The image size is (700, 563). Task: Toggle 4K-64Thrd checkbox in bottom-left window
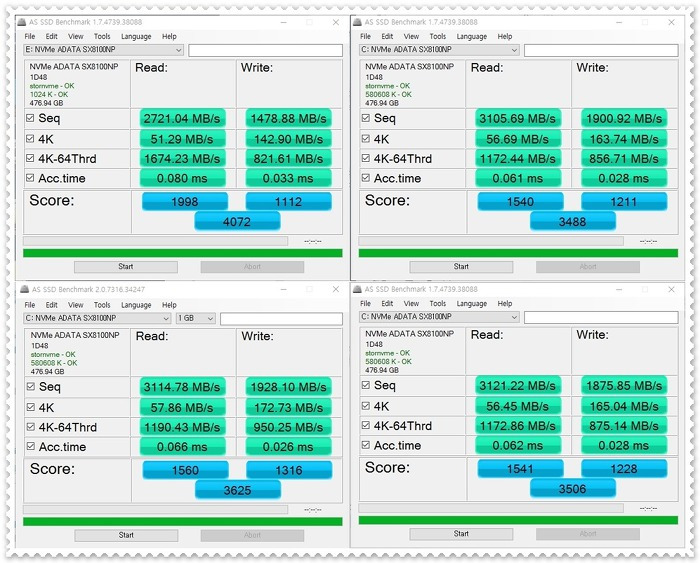(x=30, y=427)
